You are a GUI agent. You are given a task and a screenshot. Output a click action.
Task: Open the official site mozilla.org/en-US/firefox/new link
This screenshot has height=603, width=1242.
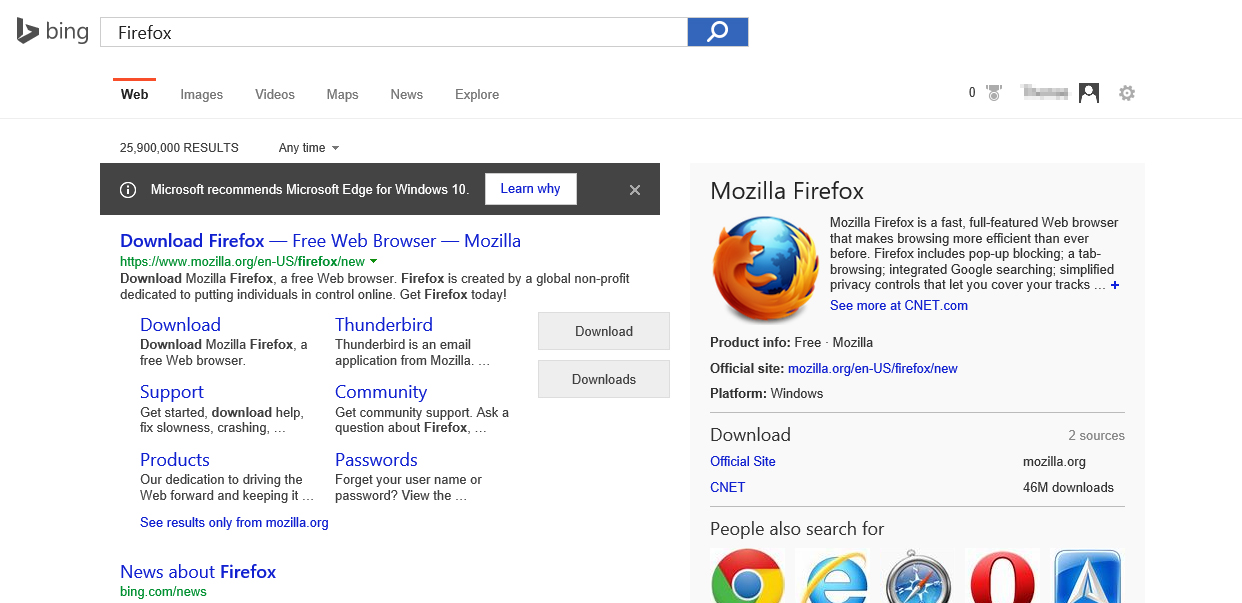click(873, 368)
